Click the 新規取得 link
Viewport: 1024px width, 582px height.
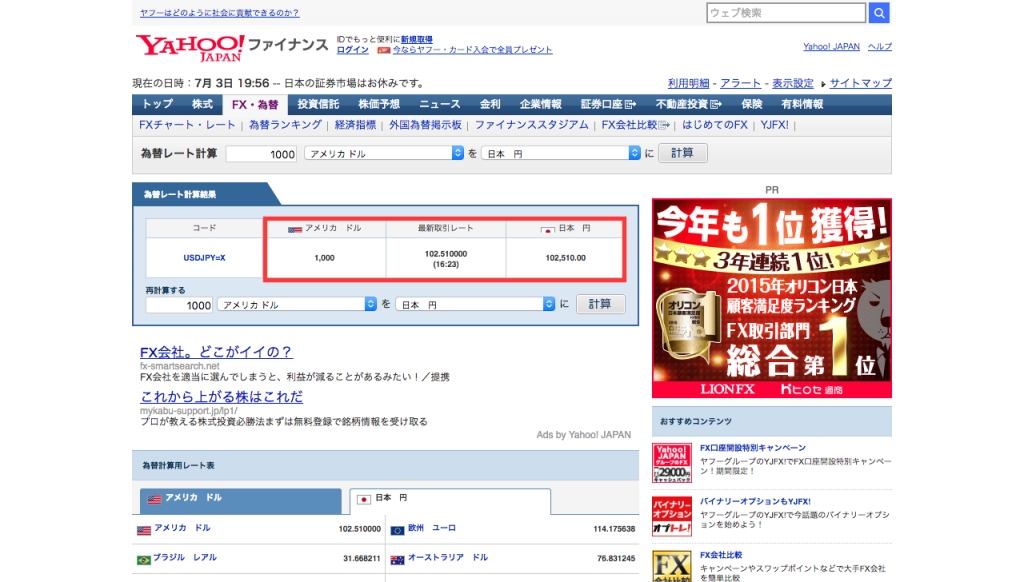pyautogui.click(x=417, y=40)
